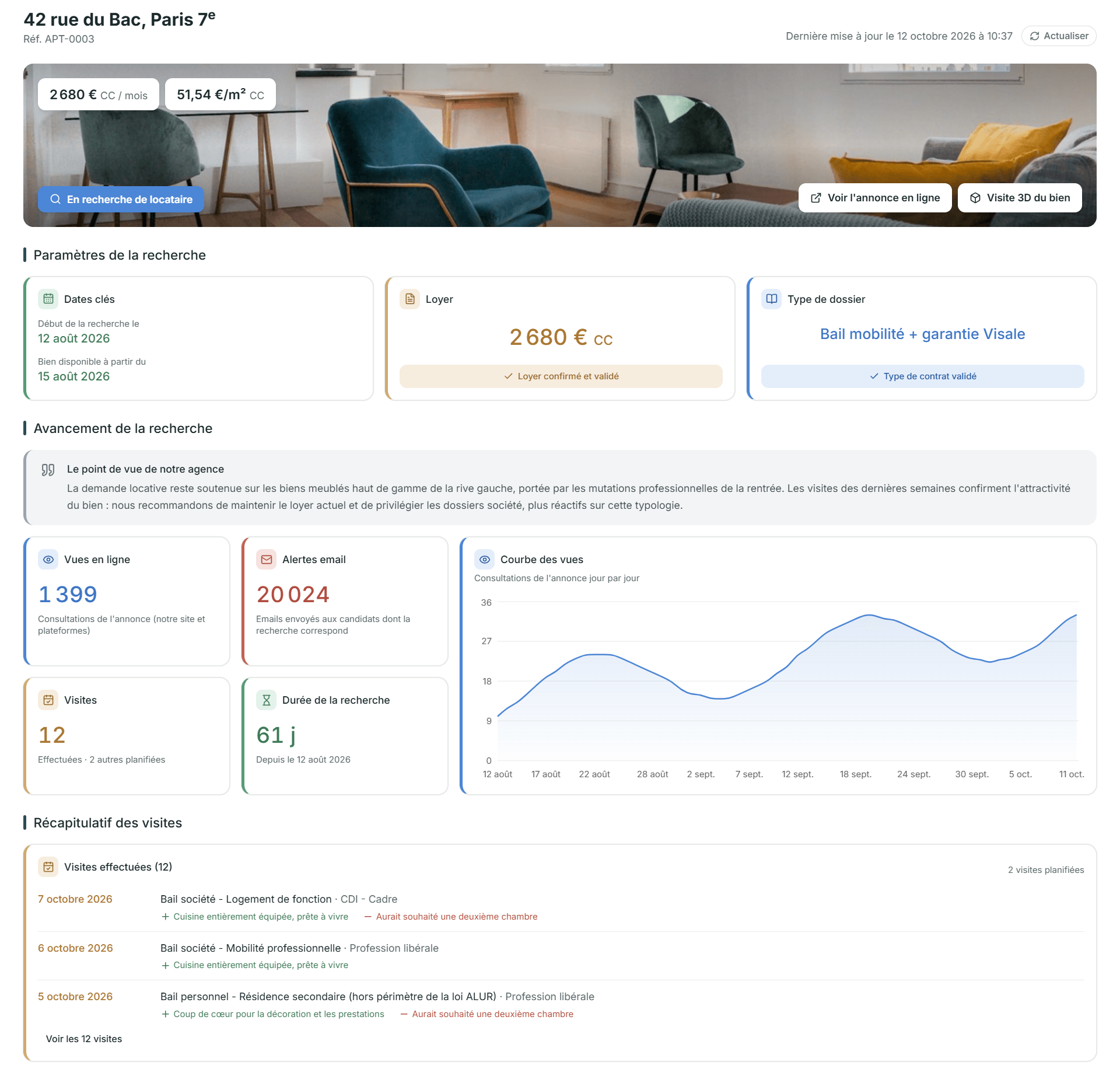Open the 5 octobre 2026 visit entry
Viewport: 1120px width, 1076px height.
561,1004
